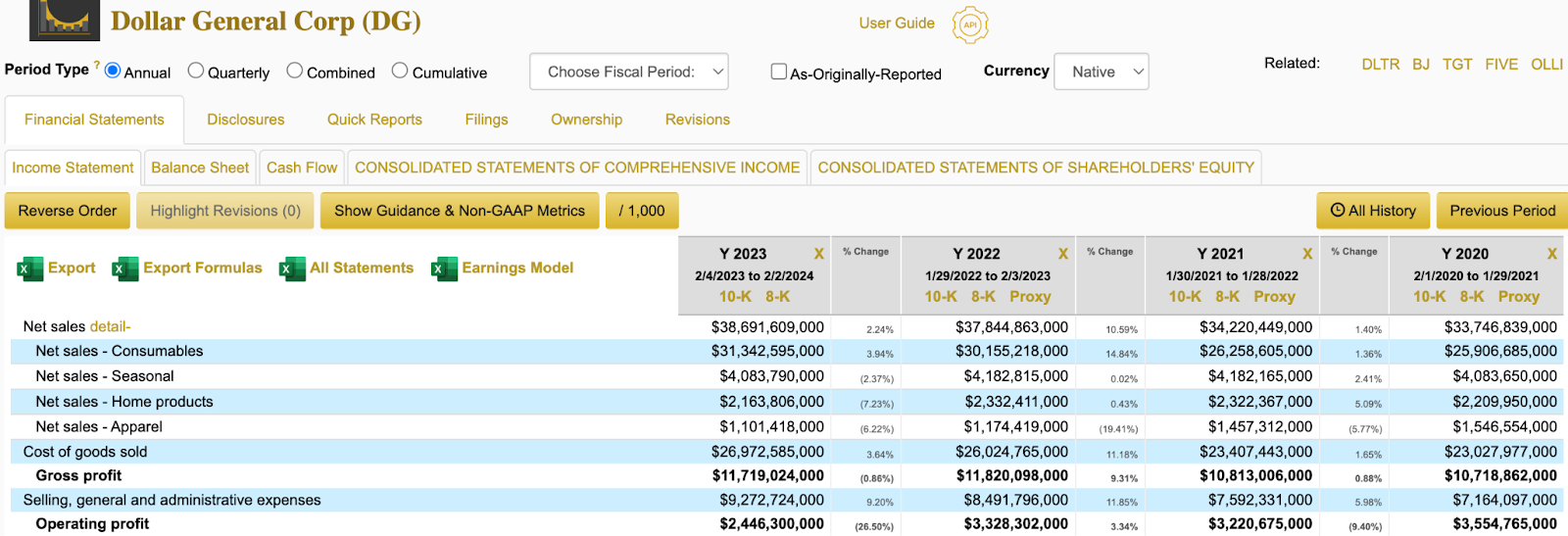Click the Period Type help question mark
1568x536 pixels.
97,66
